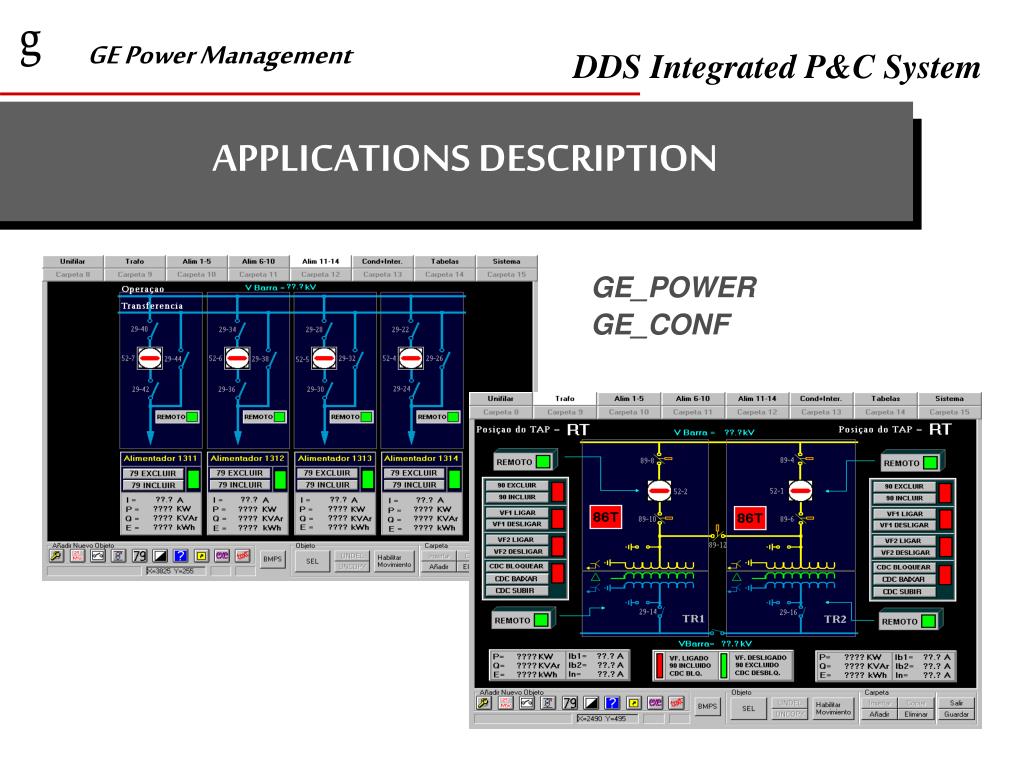
Task: Click the red stamp icon in Trafo window toolbar
Action: click(677, 703)
